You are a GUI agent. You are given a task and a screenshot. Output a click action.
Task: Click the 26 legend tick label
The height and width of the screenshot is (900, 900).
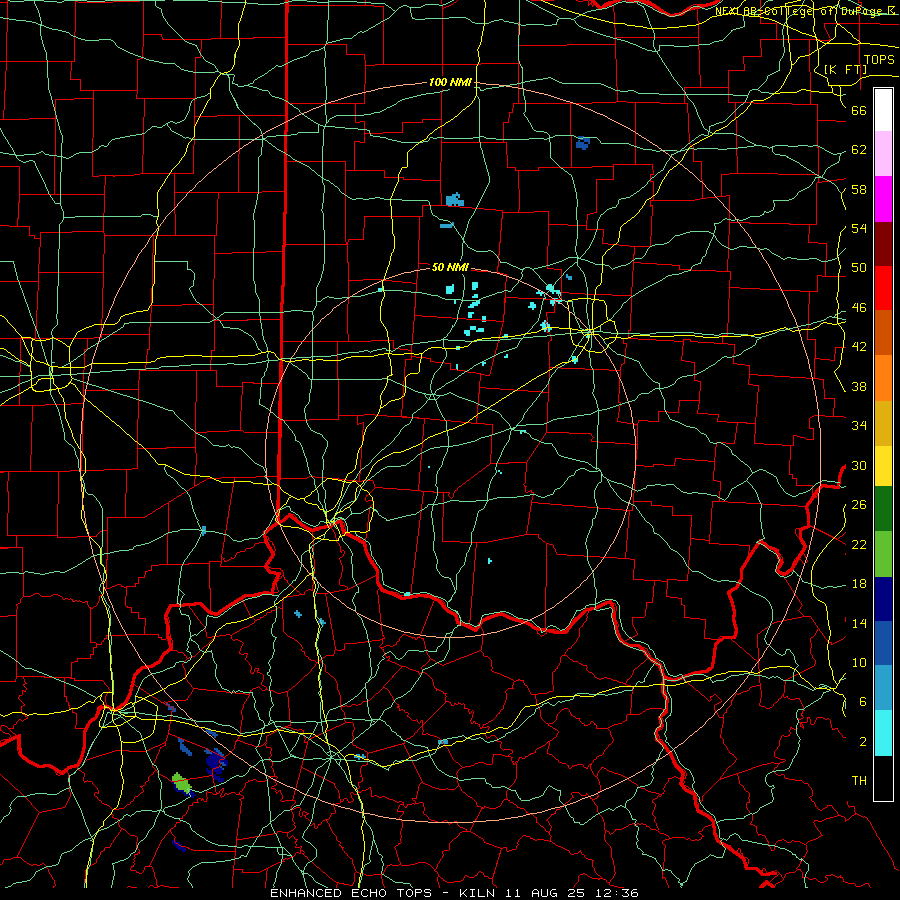pyautogui.click(x=859, y=505)
